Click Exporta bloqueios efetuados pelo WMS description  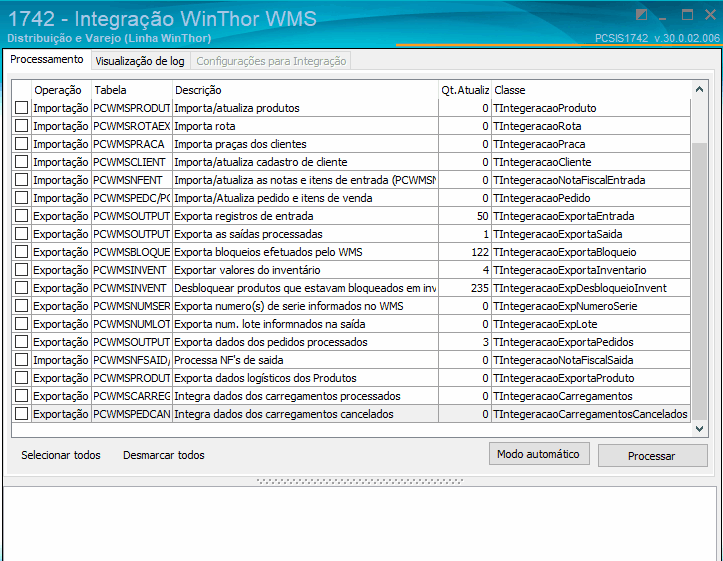(305, 252)
